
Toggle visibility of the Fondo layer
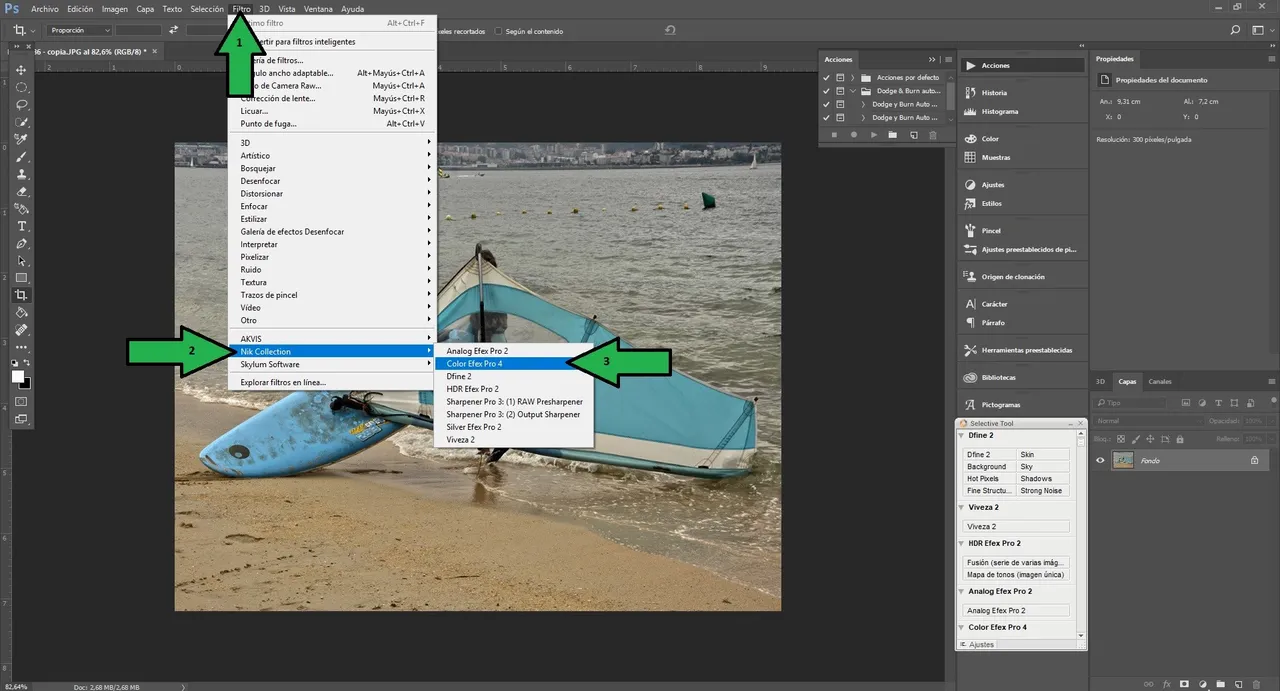tap(1100, 460)
